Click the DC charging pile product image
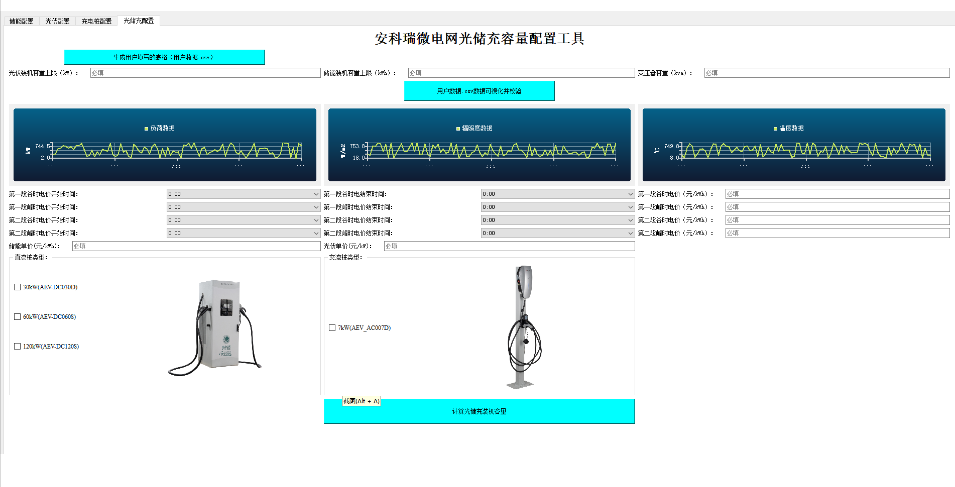Screen dimensions: 955x487 click(214, 328)
